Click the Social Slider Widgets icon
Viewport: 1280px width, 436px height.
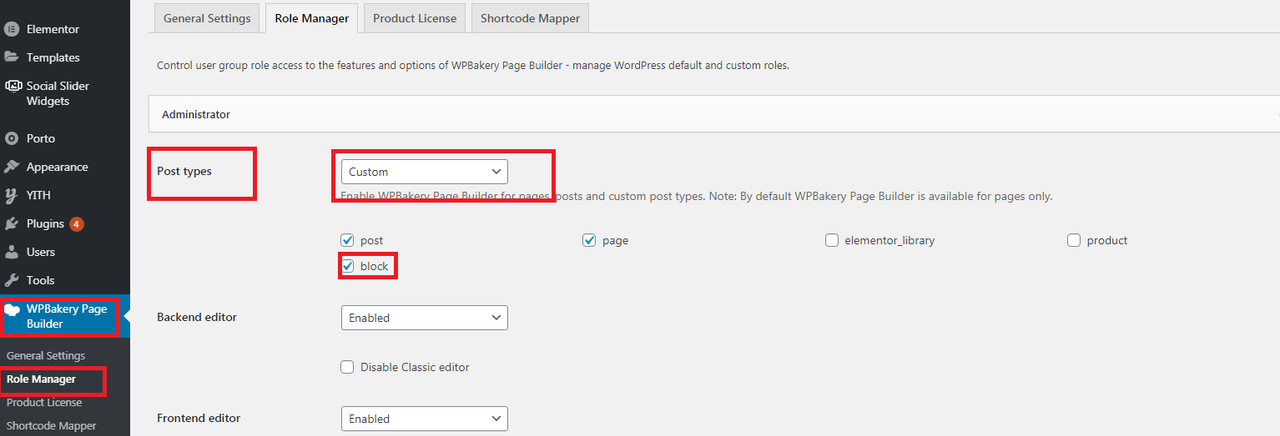click(x=12, y=87)
